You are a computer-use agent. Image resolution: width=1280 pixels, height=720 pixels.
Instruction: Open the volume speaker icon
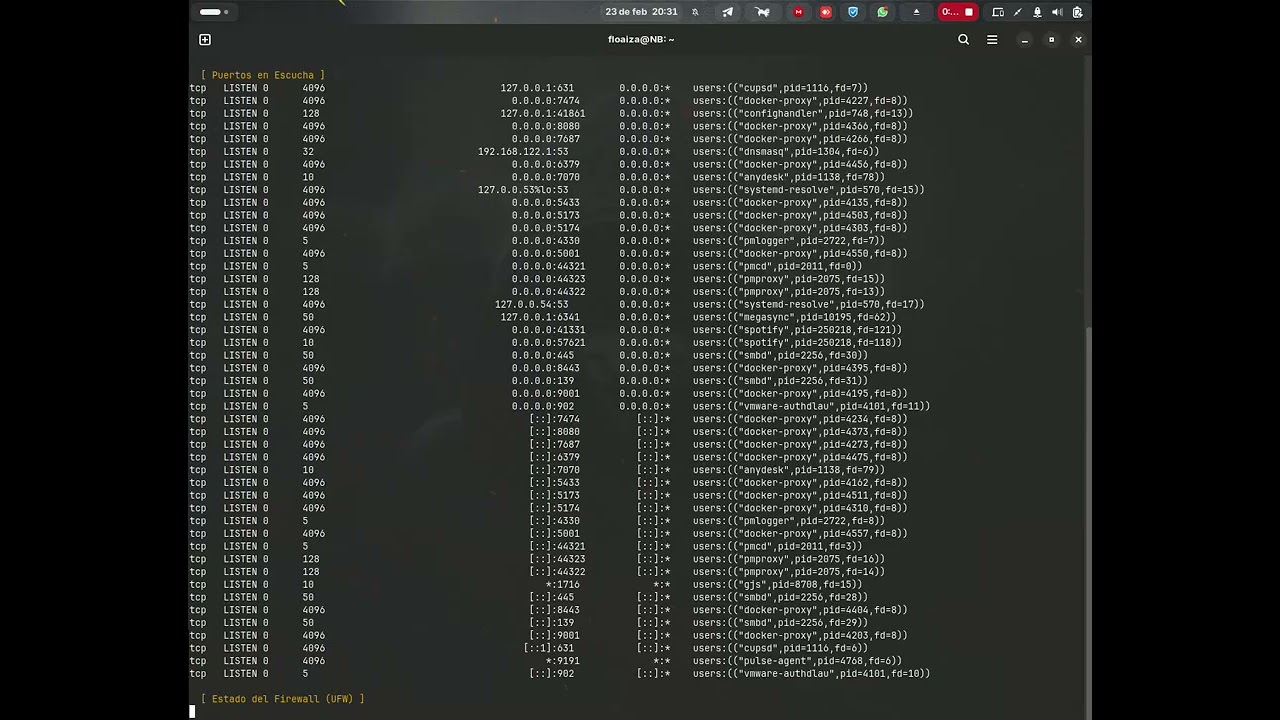(x=1057, y=12)
